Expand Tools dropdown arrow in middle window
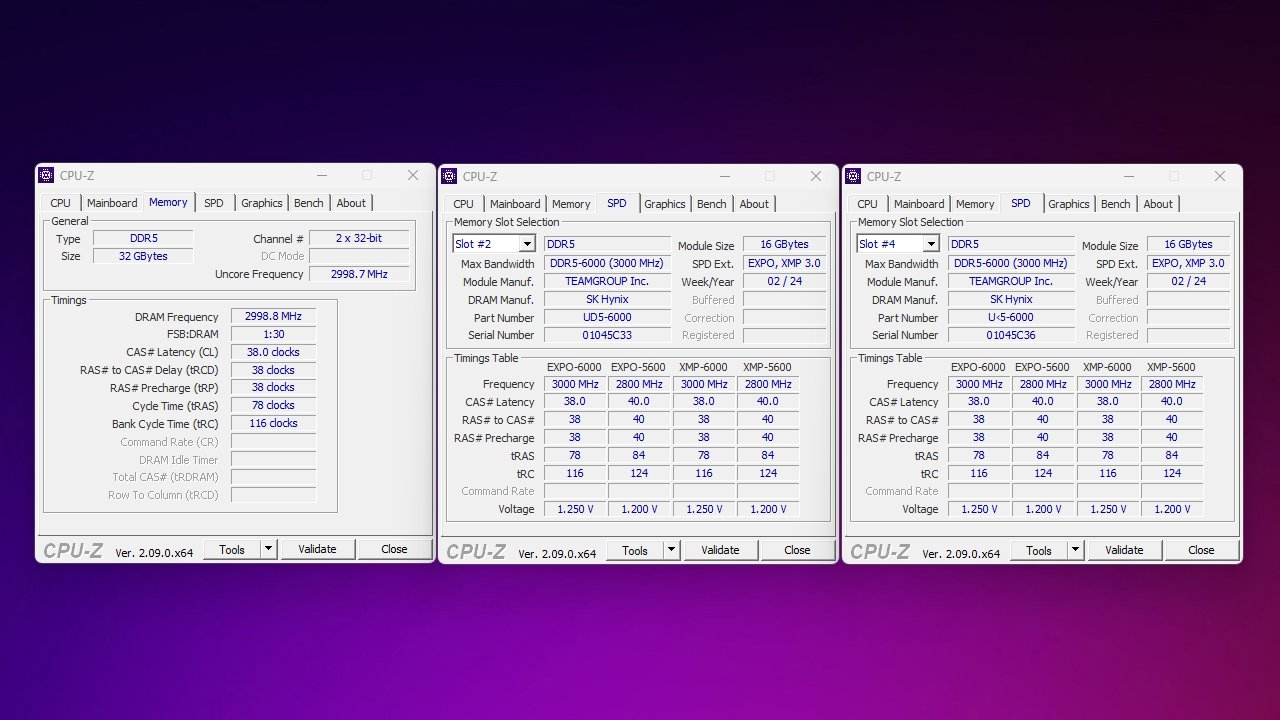 [671, 550]
